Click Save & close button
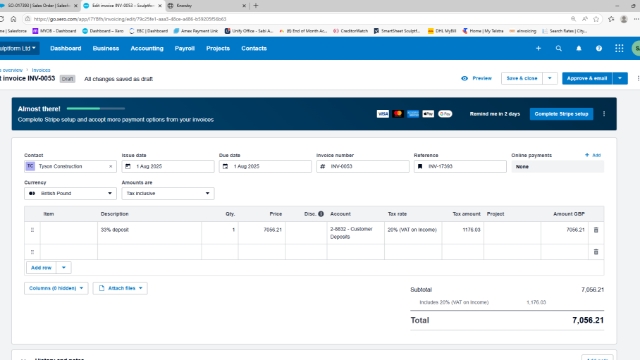This screenshot has width=640, height=360. pos(522,78)
